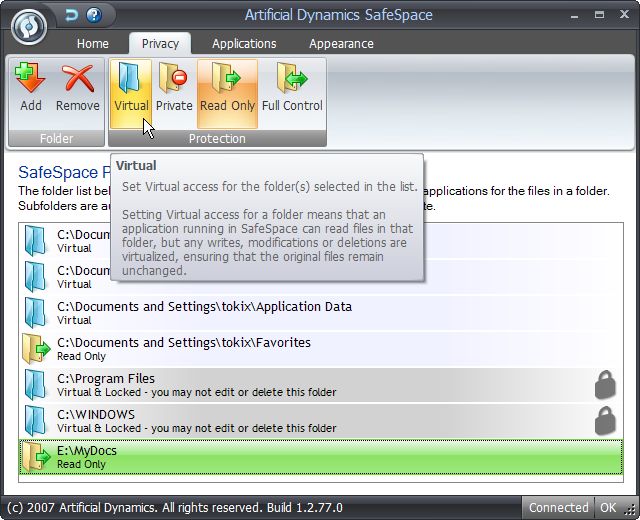640x520 pixels.
Task: Set Private protection on the folder
Action: pos(174,94)
